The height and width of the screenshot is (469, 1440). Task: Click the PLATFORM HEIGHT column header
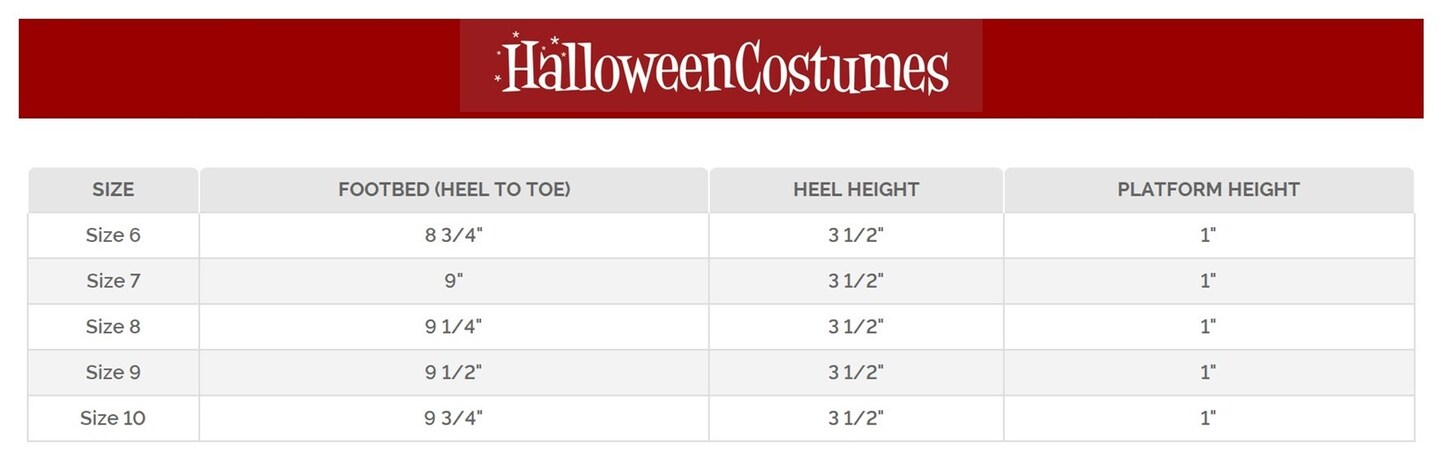1208,189
